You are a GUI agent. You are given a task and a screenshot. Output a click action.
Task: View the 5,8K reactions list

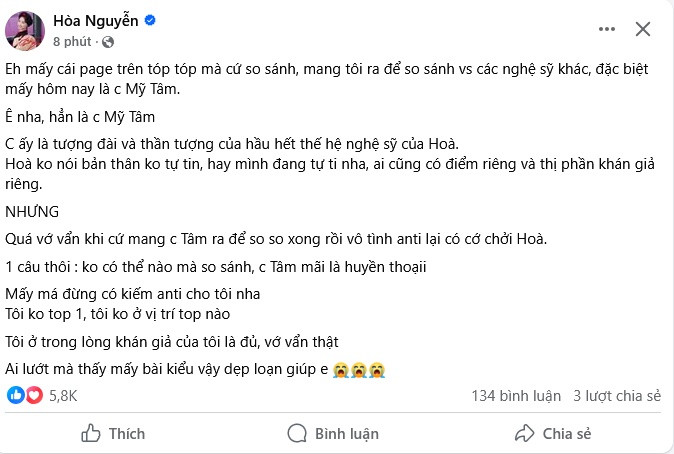pyautogui.click(x=62, y=395)
